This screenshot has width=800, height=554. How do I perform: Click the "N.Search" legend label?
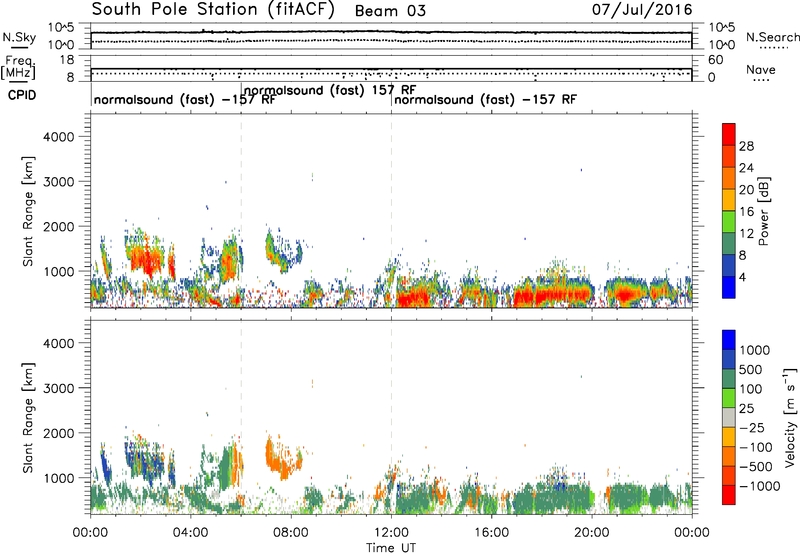point(772,37)
